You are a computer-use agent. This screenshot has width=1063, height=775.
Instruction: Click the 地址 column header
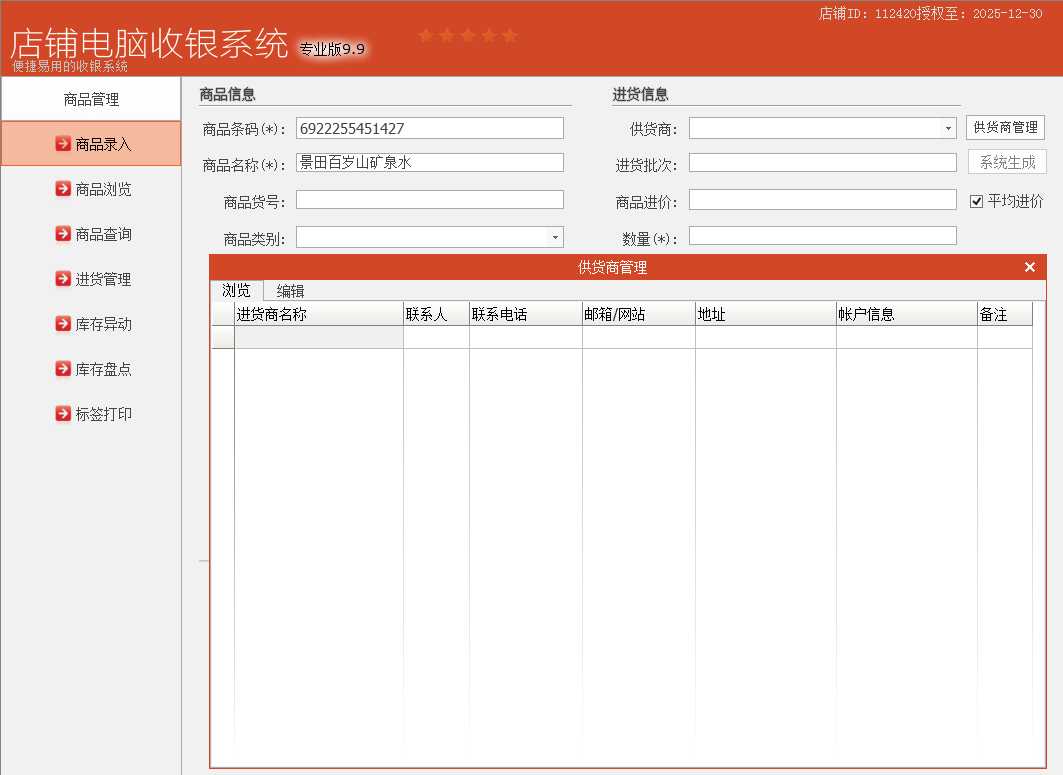click(x=766, y=314)
